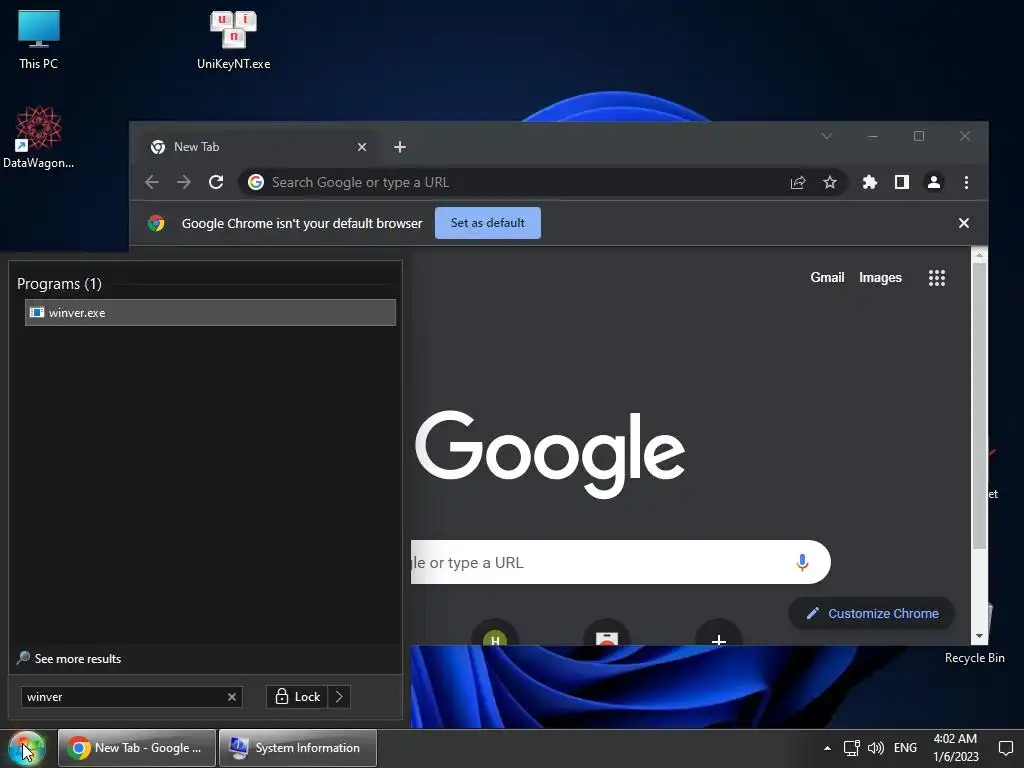This screenshot has height=768, width=1024.
Task: Reload the Chrome page
Action: point(216,182)
